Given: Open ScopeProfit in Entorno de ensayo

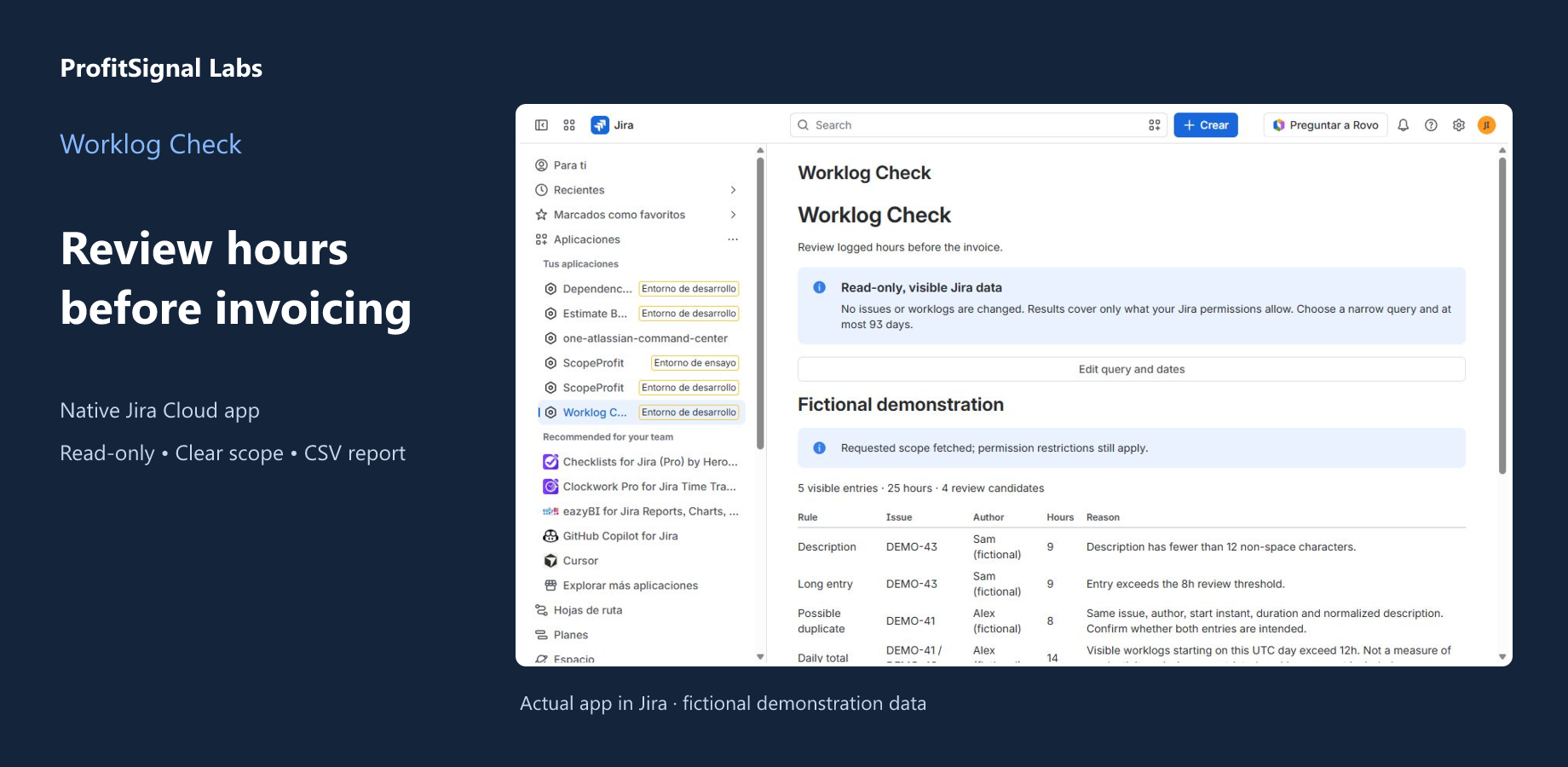Looking at the screenshot, I should pos(641,363).
